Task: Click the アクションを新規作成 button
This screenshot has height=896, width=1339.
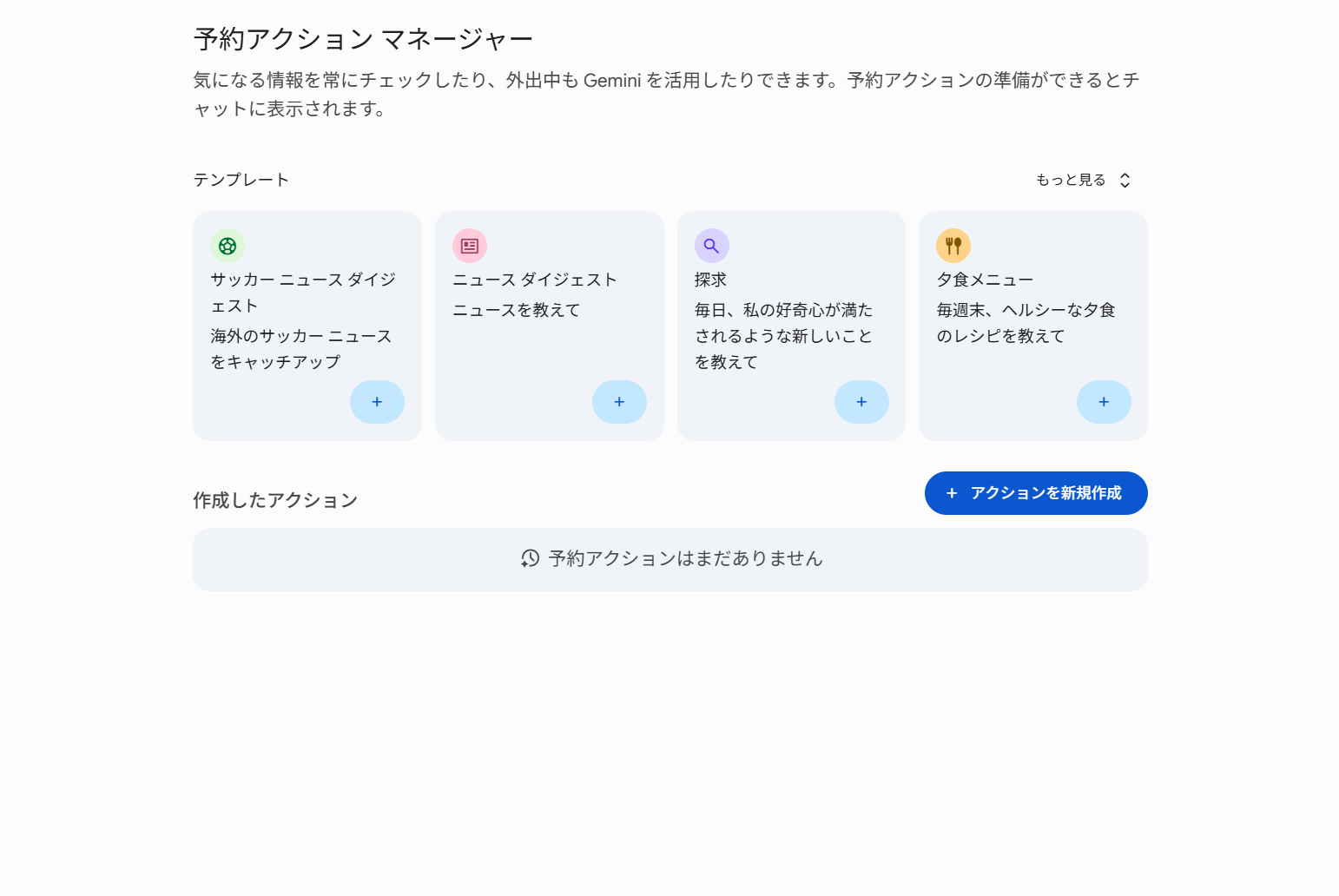Action: click(1036, 493)
